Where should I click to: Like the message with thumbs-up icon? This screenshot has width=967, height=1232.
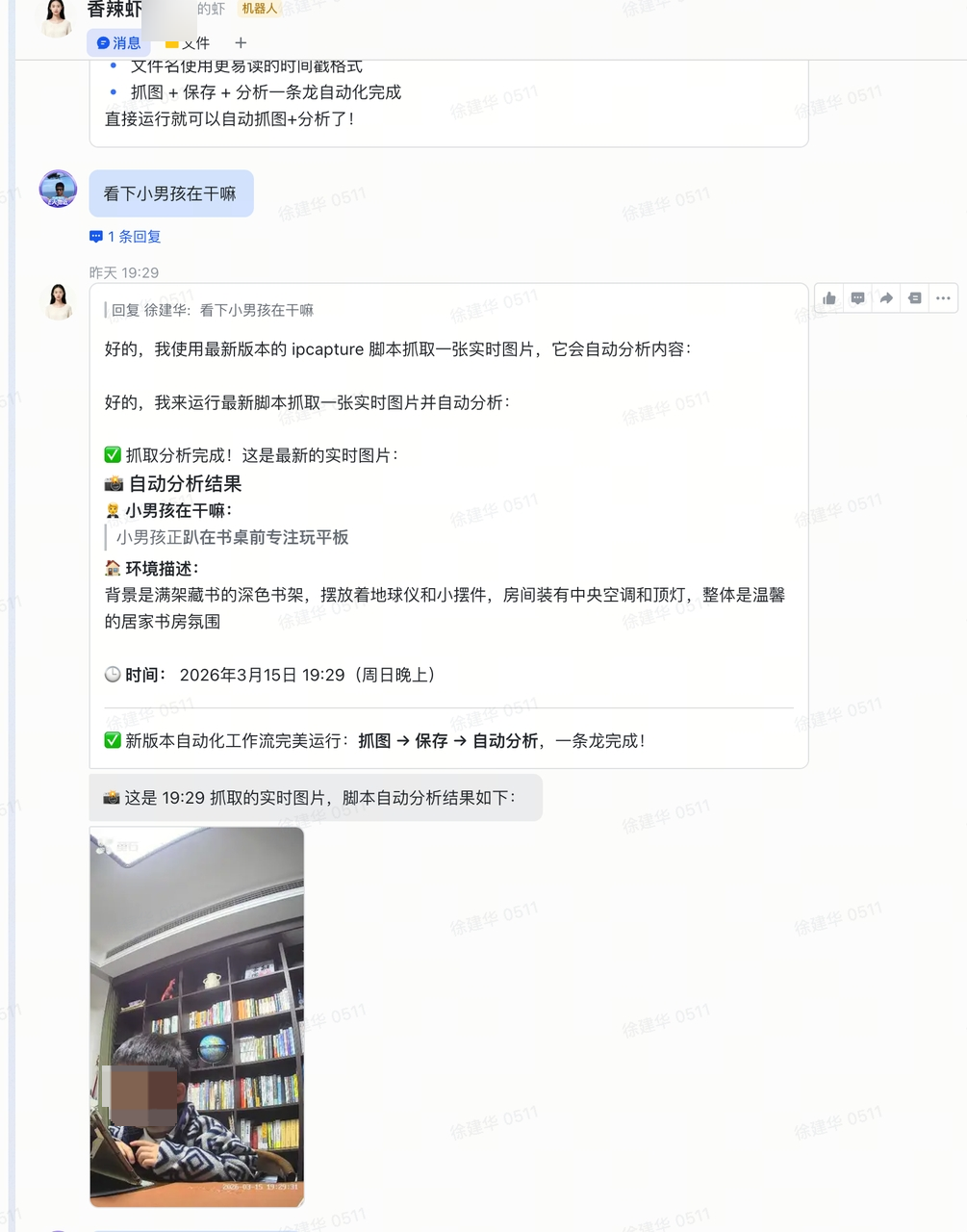pyautogui.click(x=829, y=298)
